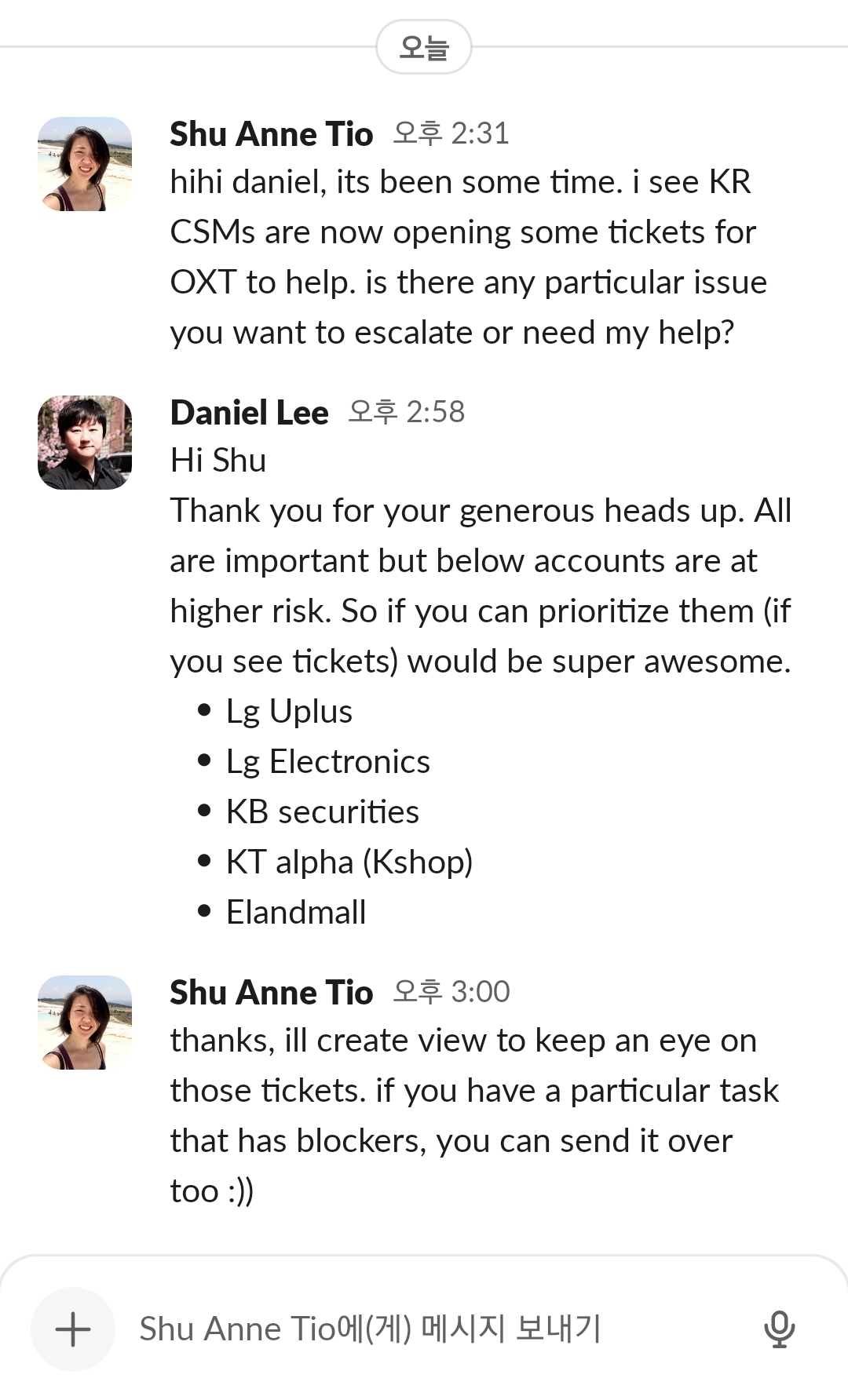This screenshot has height=1400, width=848.
Task: Tap the 오후 2:31 timestamp
Action: pos(451,134)
